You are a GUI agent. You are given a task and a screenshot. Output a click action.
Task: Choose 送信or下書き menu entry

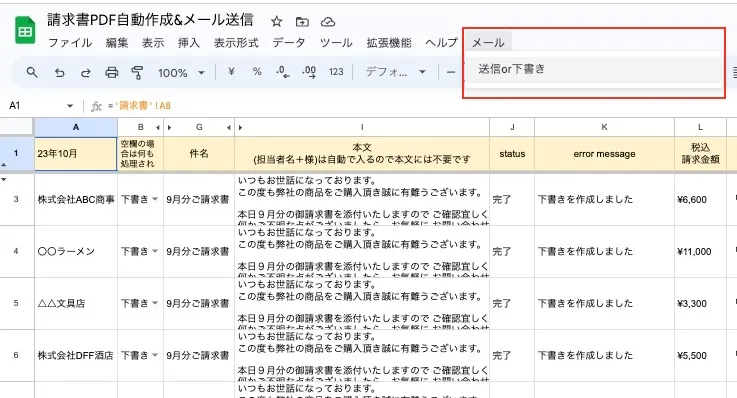pyautogui.click(x=594, y=69)
